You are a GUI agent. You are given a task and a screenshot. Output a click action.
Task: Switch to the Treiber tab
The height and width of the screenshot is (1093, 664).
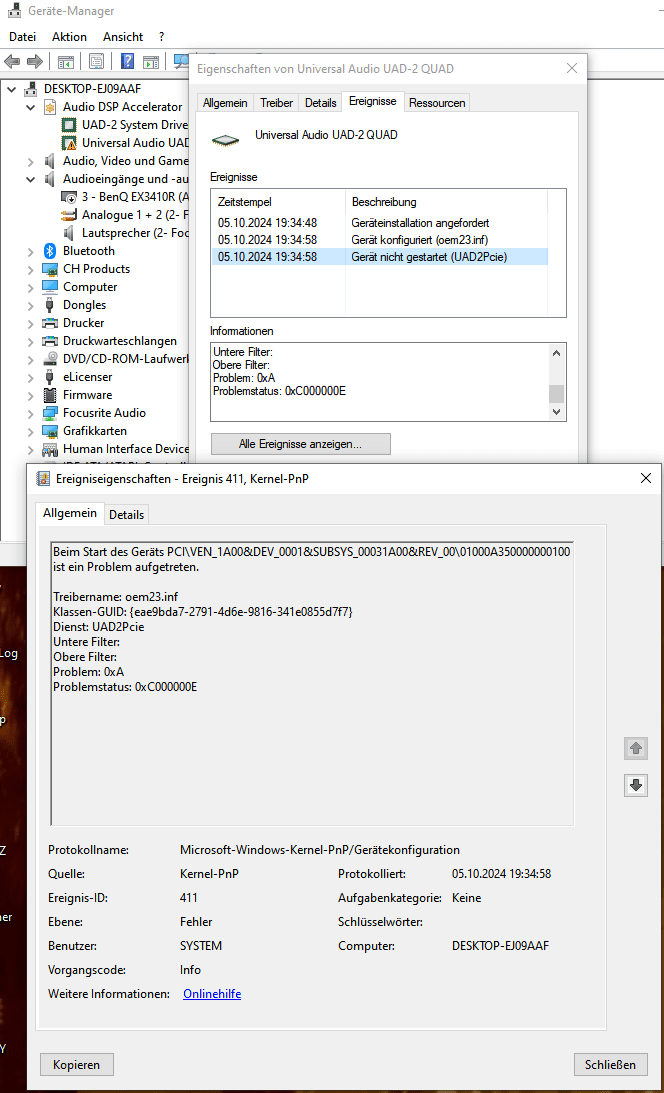(277, 103)
